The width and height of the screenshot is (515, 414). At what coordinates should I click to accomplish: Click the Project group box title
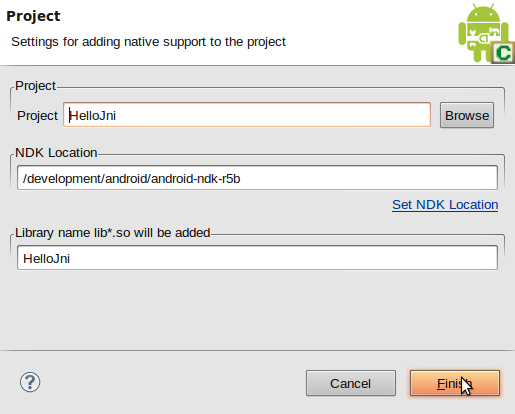[35, 86]
